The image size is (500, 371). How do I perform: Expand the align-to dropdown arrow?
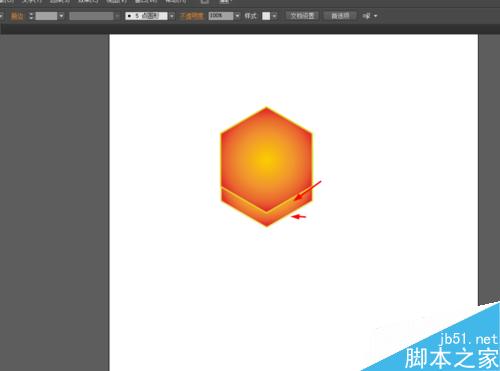point(376,16)
